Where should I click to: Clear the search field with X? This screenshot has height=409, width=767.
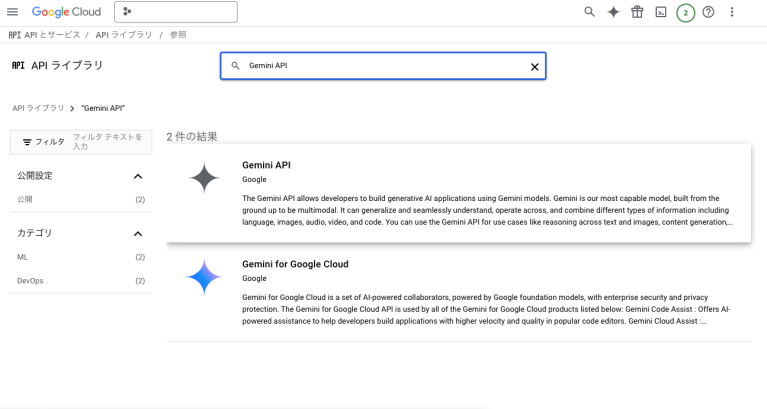[x=535, y=67]
